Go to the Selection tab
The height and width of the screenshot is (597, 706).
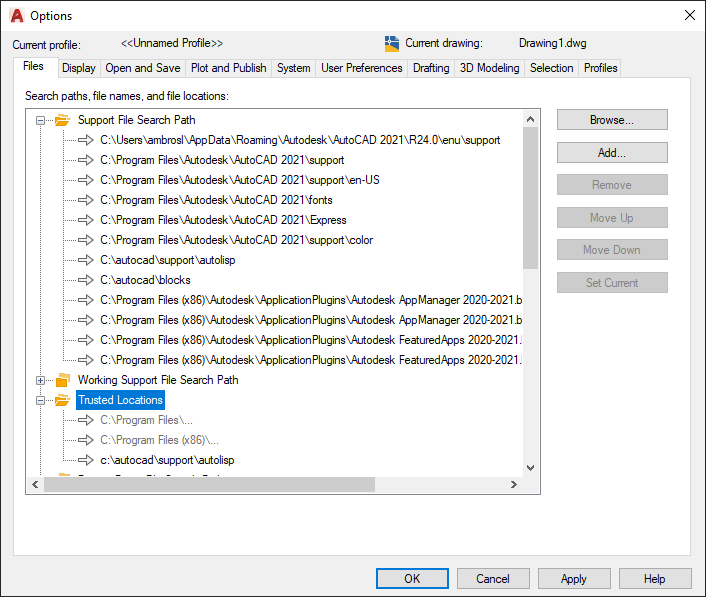coord(552,68)
